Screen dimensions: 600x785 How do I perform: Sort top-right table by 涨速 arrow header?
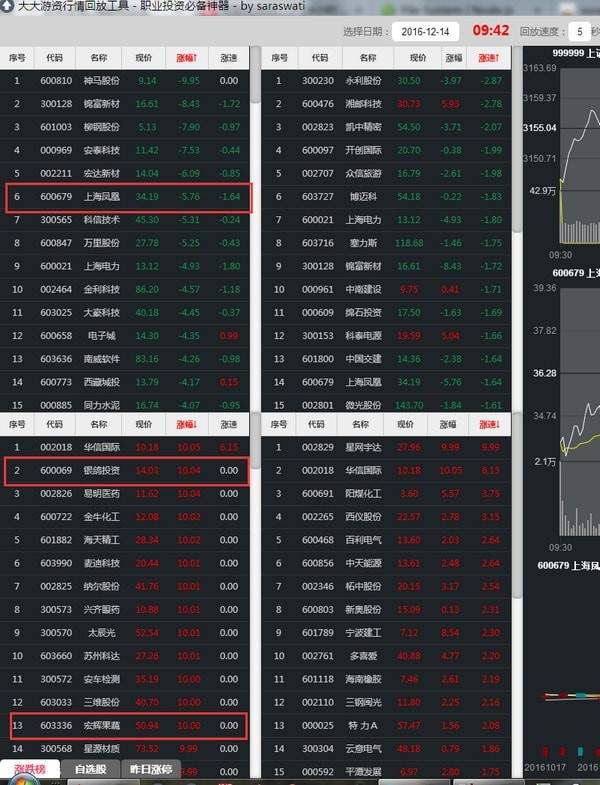(489, 58)
